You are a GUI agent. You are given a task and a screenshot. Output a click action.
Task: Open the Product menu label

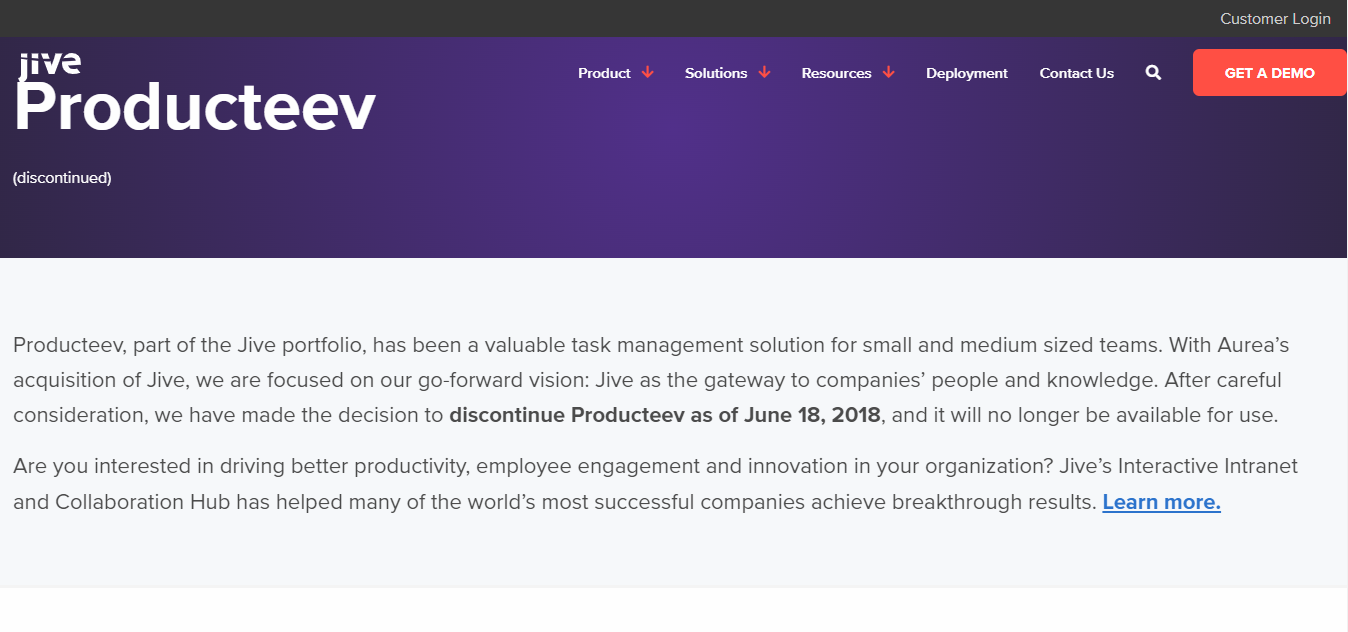pos(604,73)
